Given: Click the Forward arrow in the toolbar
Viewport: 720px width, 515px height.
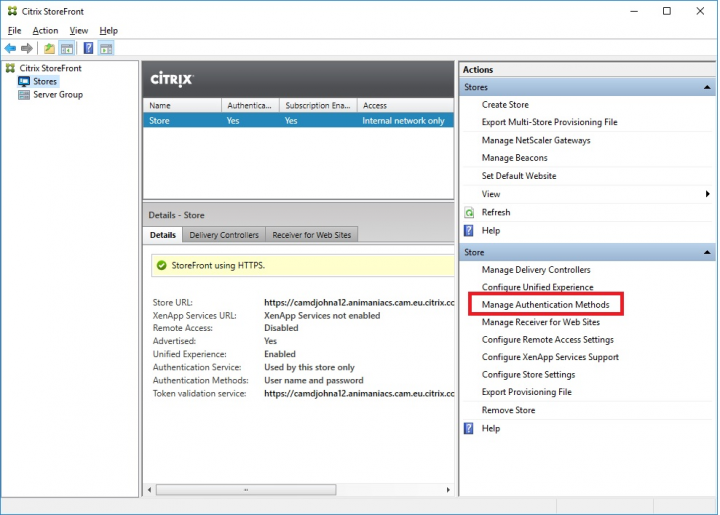Looking at the screenshot, I should tap(27, 48).
